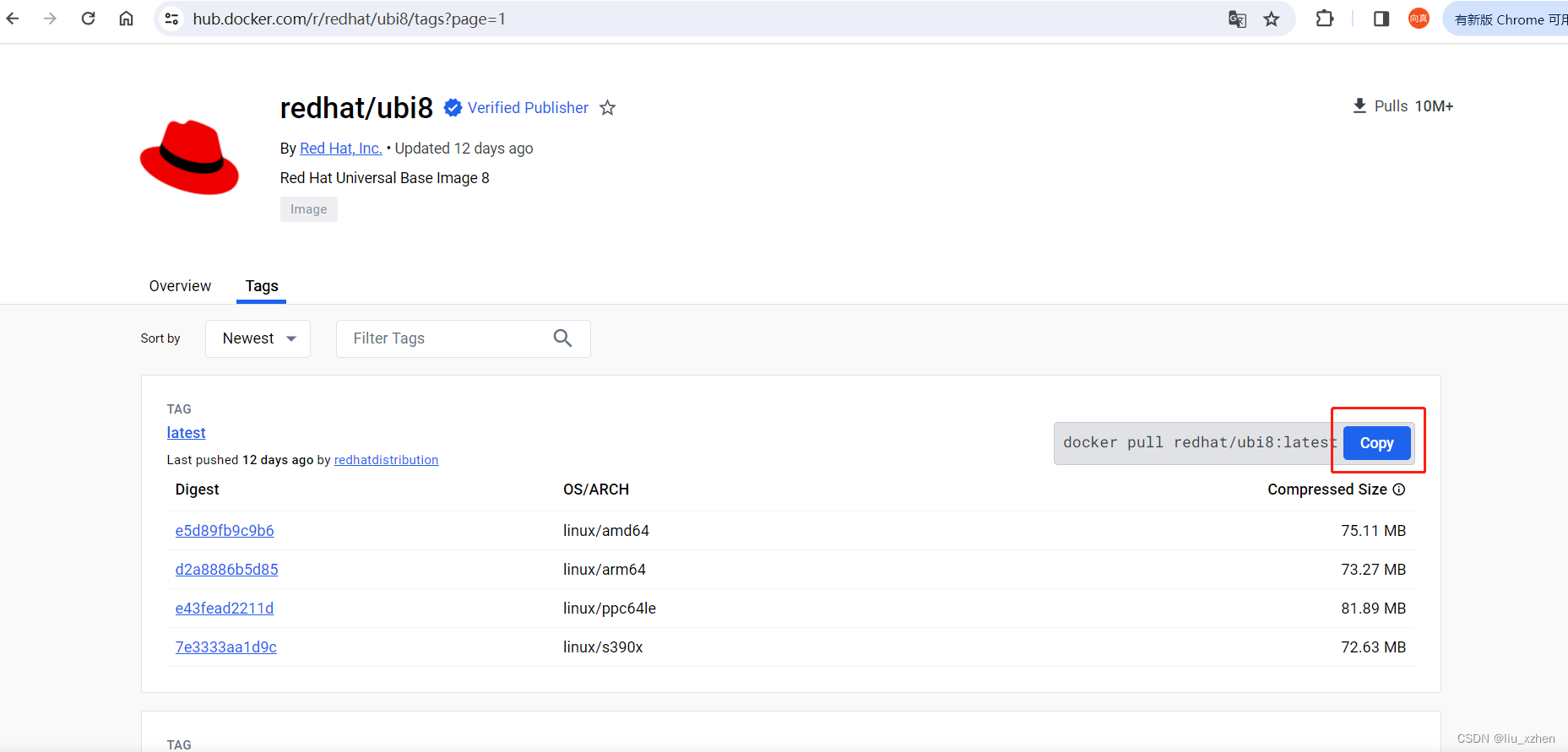Click the new Chrome version update button
1568x752 pixels.
pyautogui.click(x=1506, y=19)
